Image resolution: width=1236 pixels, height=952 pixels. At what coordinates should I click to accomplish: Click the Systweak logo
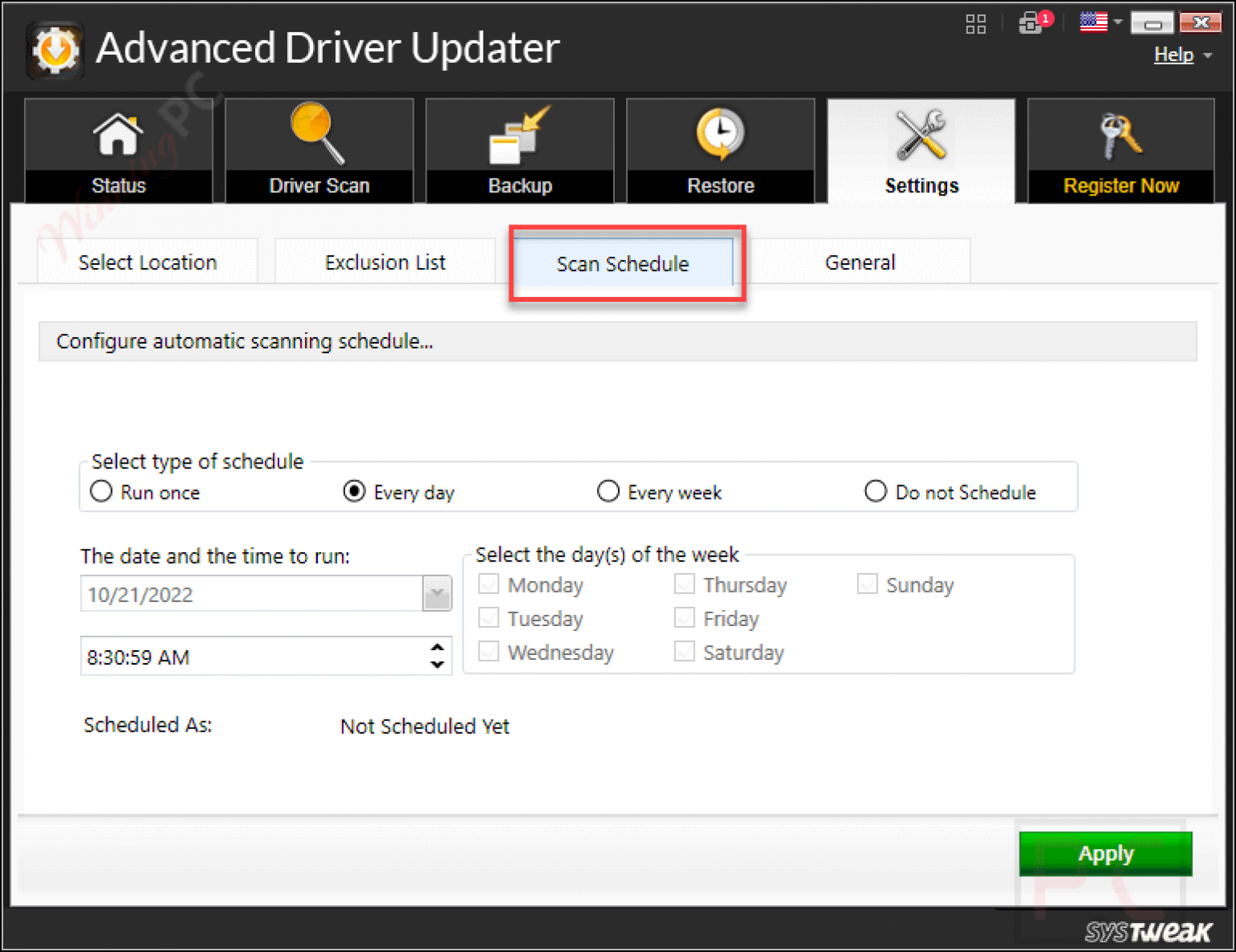(x=1148, y=932)
